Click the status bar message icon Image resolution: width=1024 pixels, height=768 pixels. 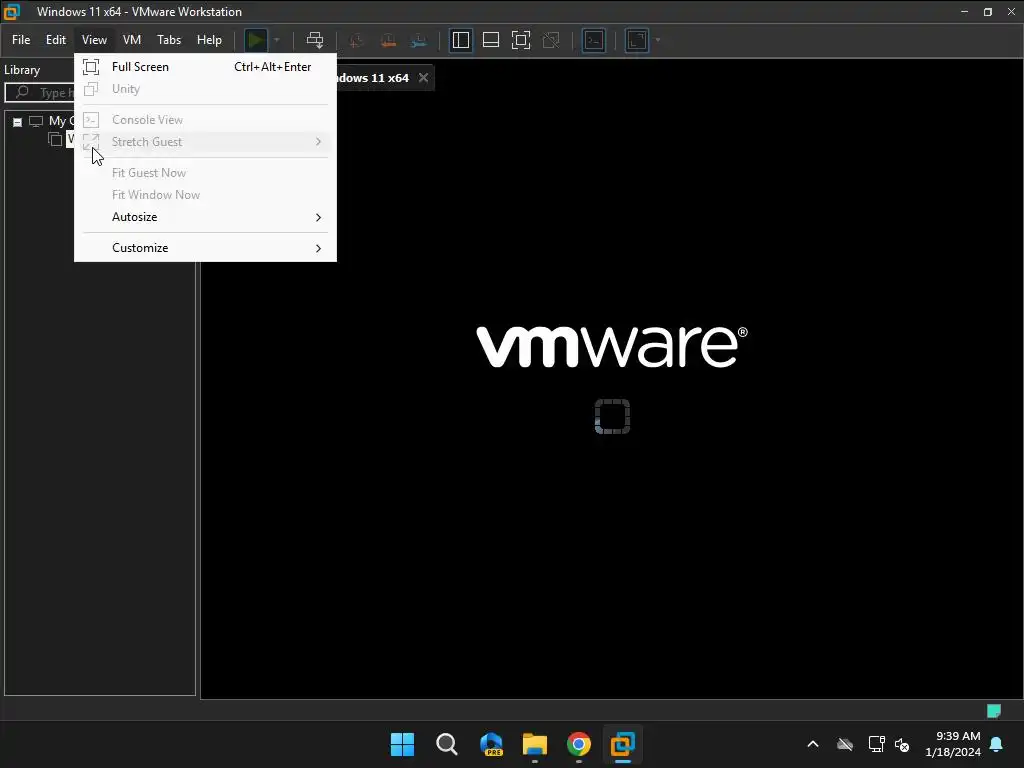click(x=993, y=711)
